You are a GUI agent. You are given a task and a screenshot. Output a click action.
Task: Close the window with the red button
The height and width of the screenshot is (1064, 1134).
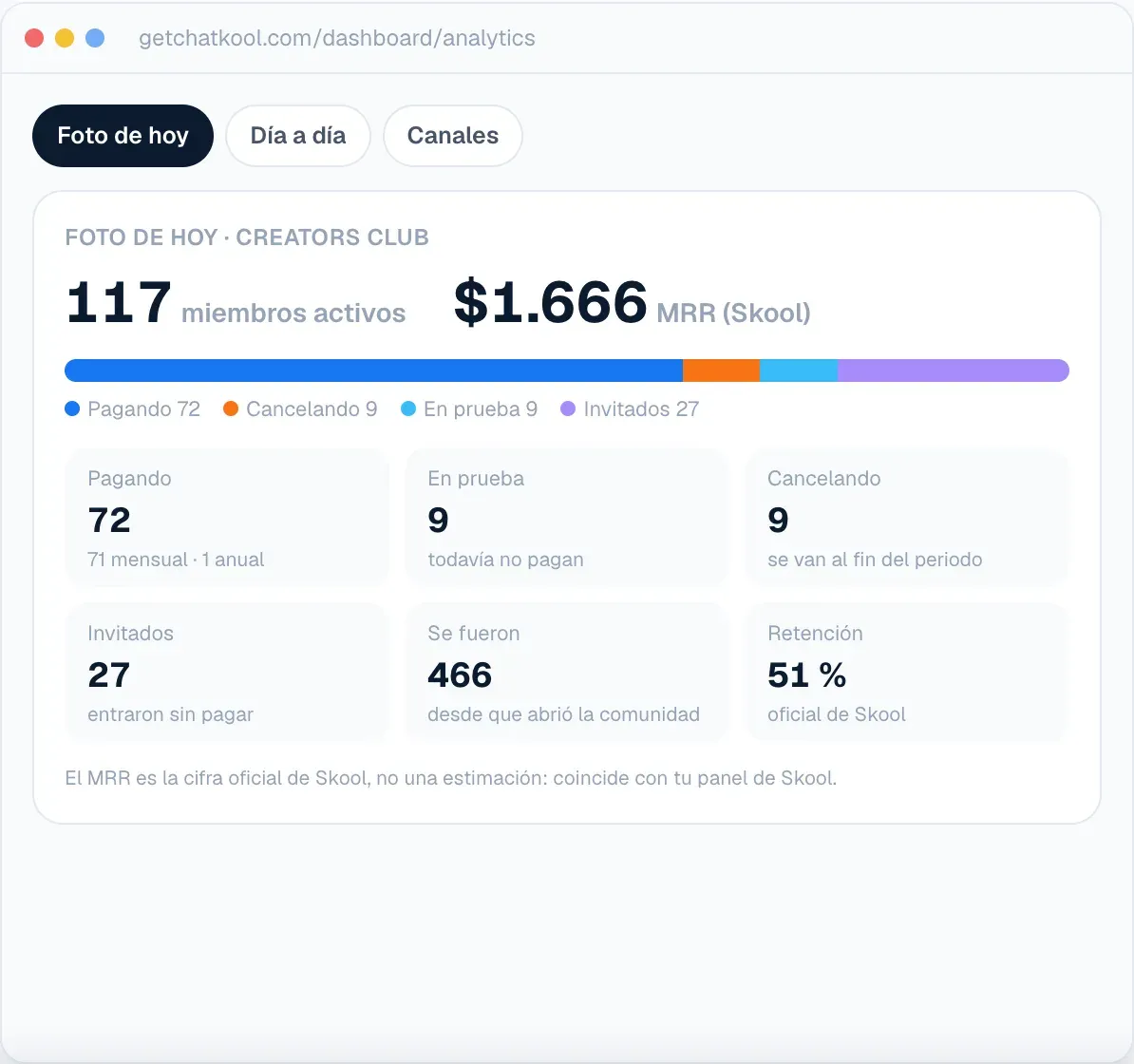[34, 38]
